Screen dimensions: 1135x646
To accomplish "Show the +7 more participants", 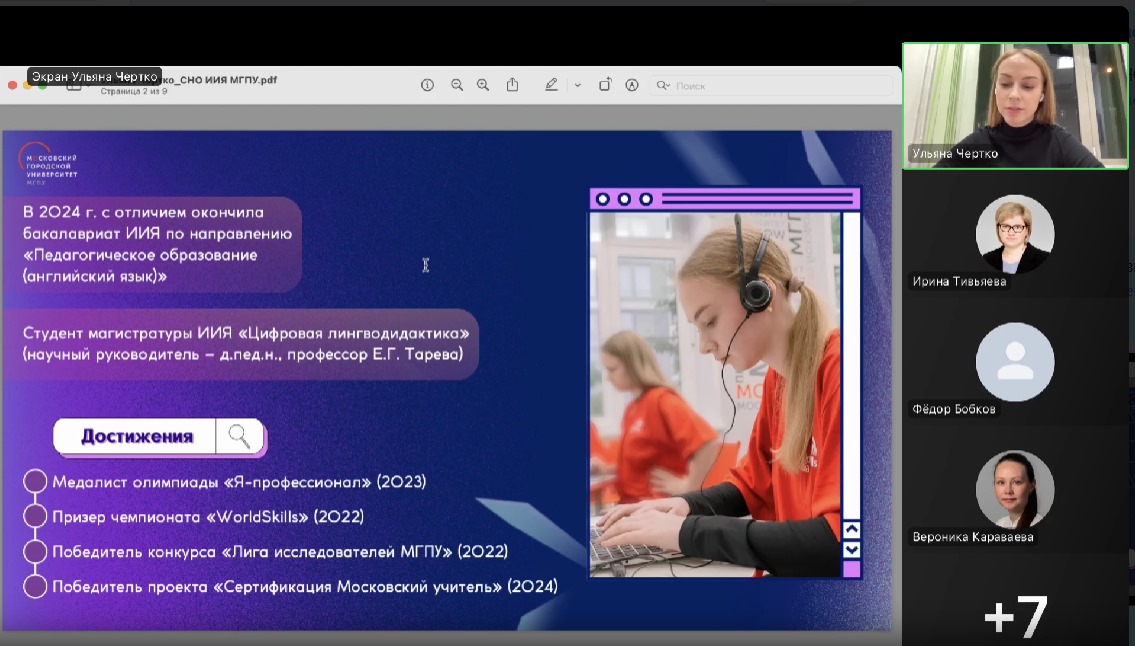I will (x=1015, y=615).
